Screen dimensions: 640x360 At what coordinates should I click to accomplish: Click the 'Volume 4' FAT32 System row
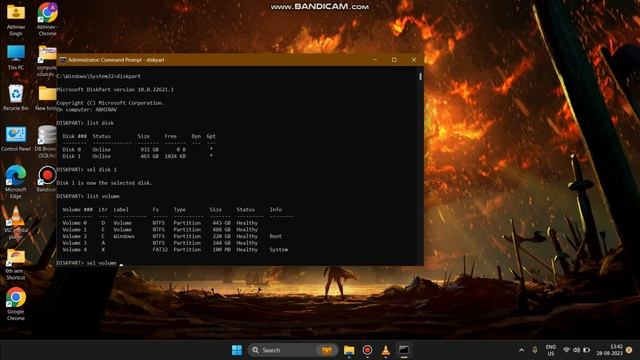175,249
